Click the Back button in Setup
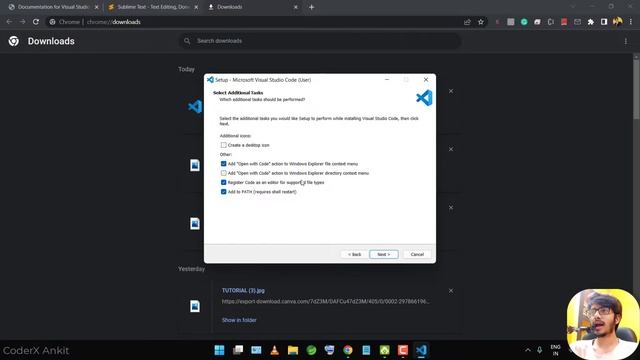 click(x=354, y=254)
